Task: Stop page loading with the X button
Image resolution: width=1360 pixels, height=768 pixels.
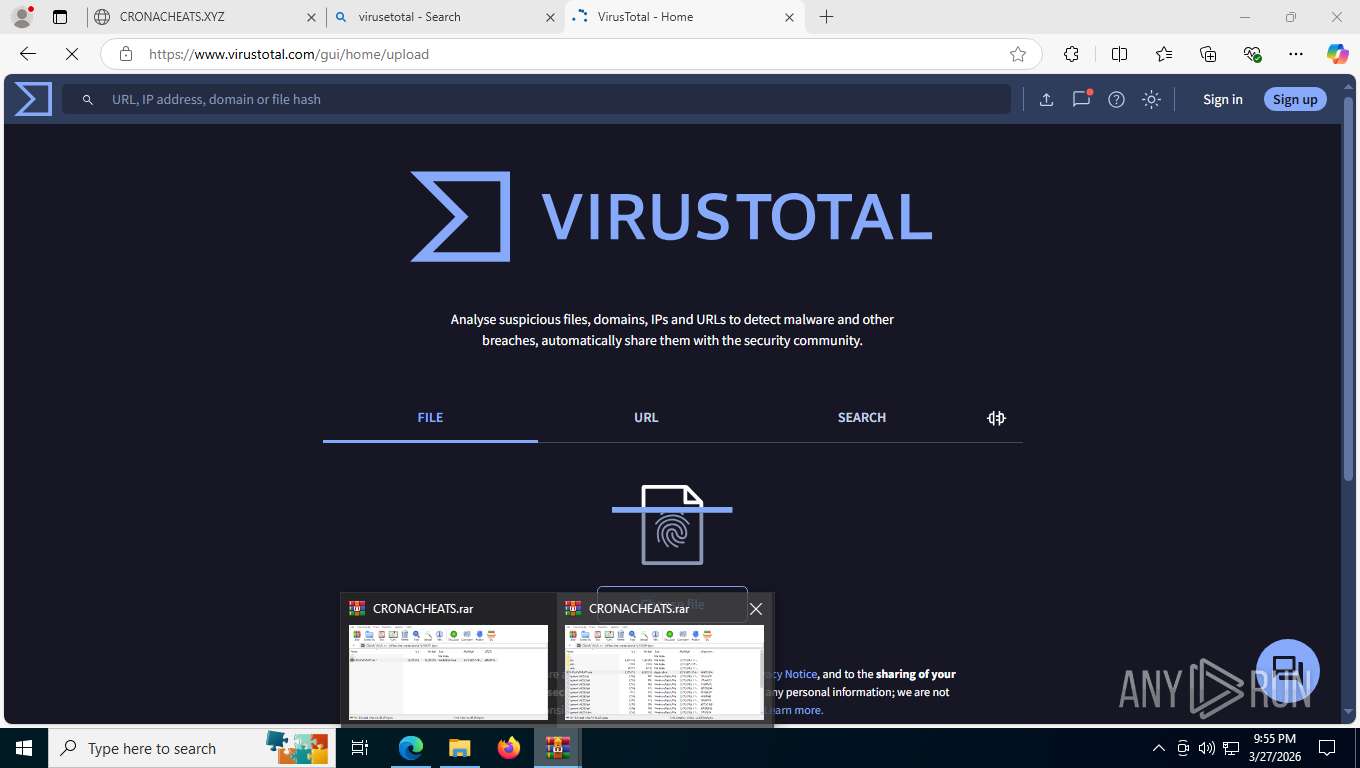Action: (72, 54)
